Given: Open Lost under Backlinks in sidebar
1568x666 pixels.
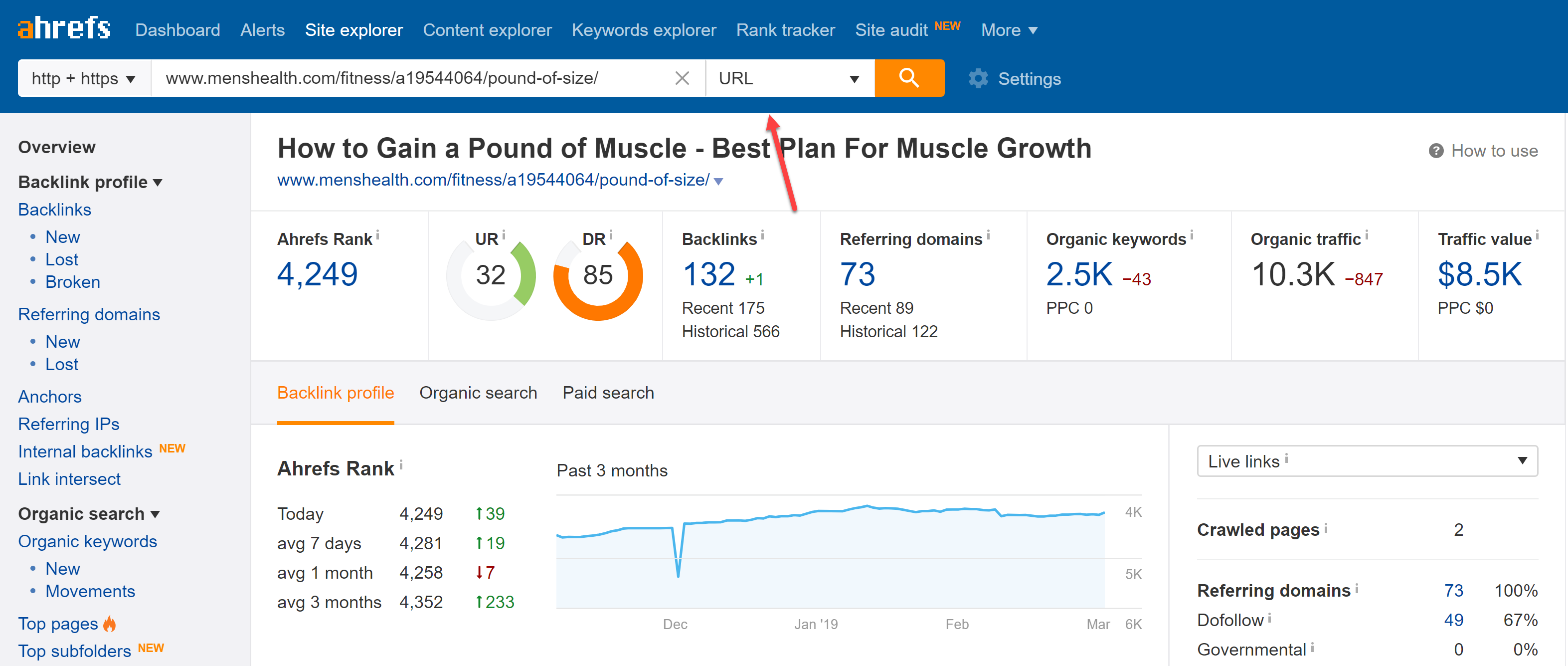Looking at the screenshot, I should [x=61, y=259].
